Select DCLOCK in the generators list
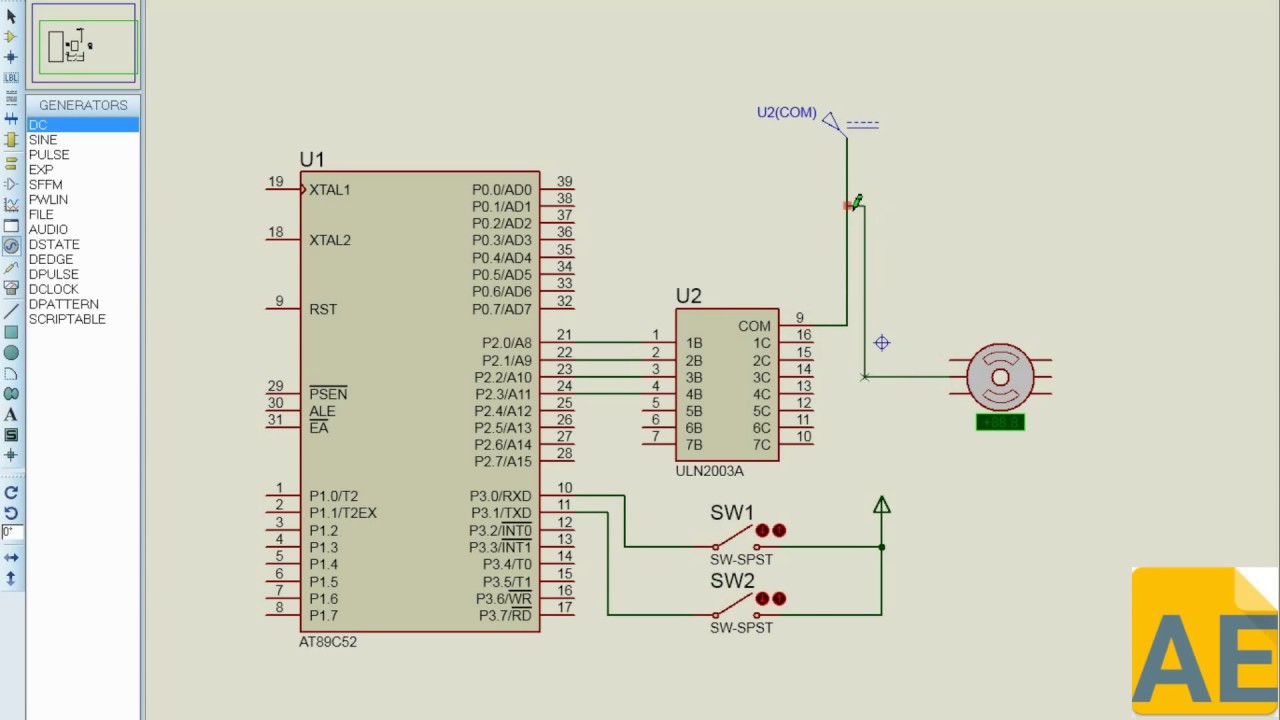The image size is (1280, 720). [x=83, y=289]
